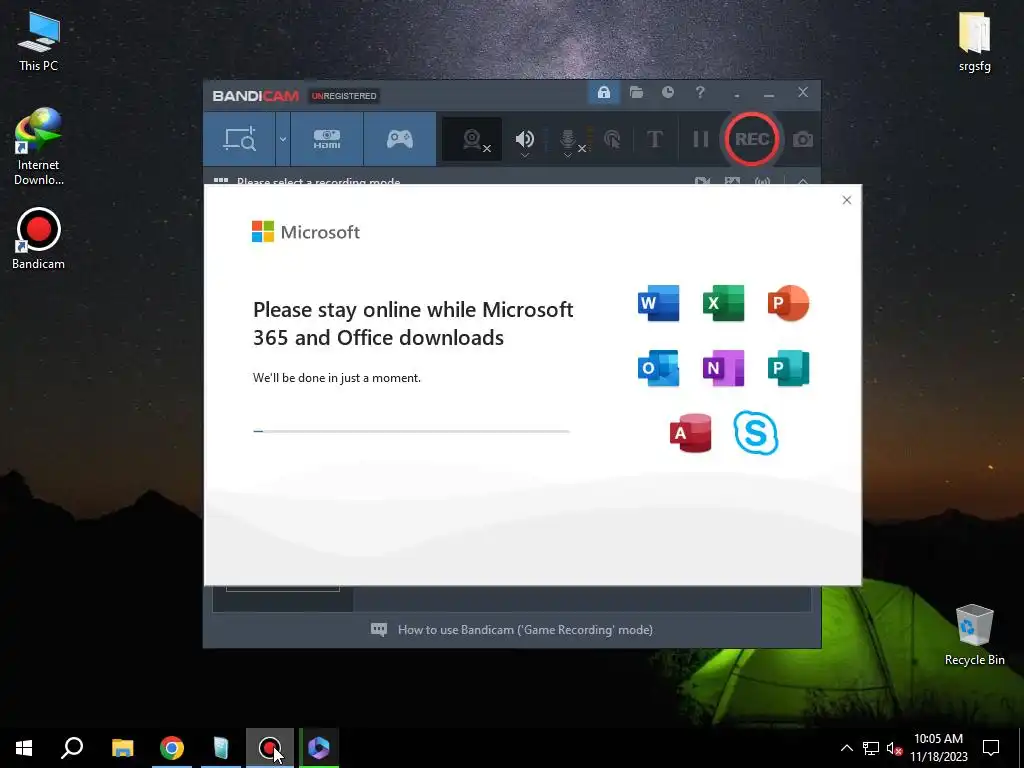Open This PC desktop icon
The image size is (1024, 768).
pos(38,42)
